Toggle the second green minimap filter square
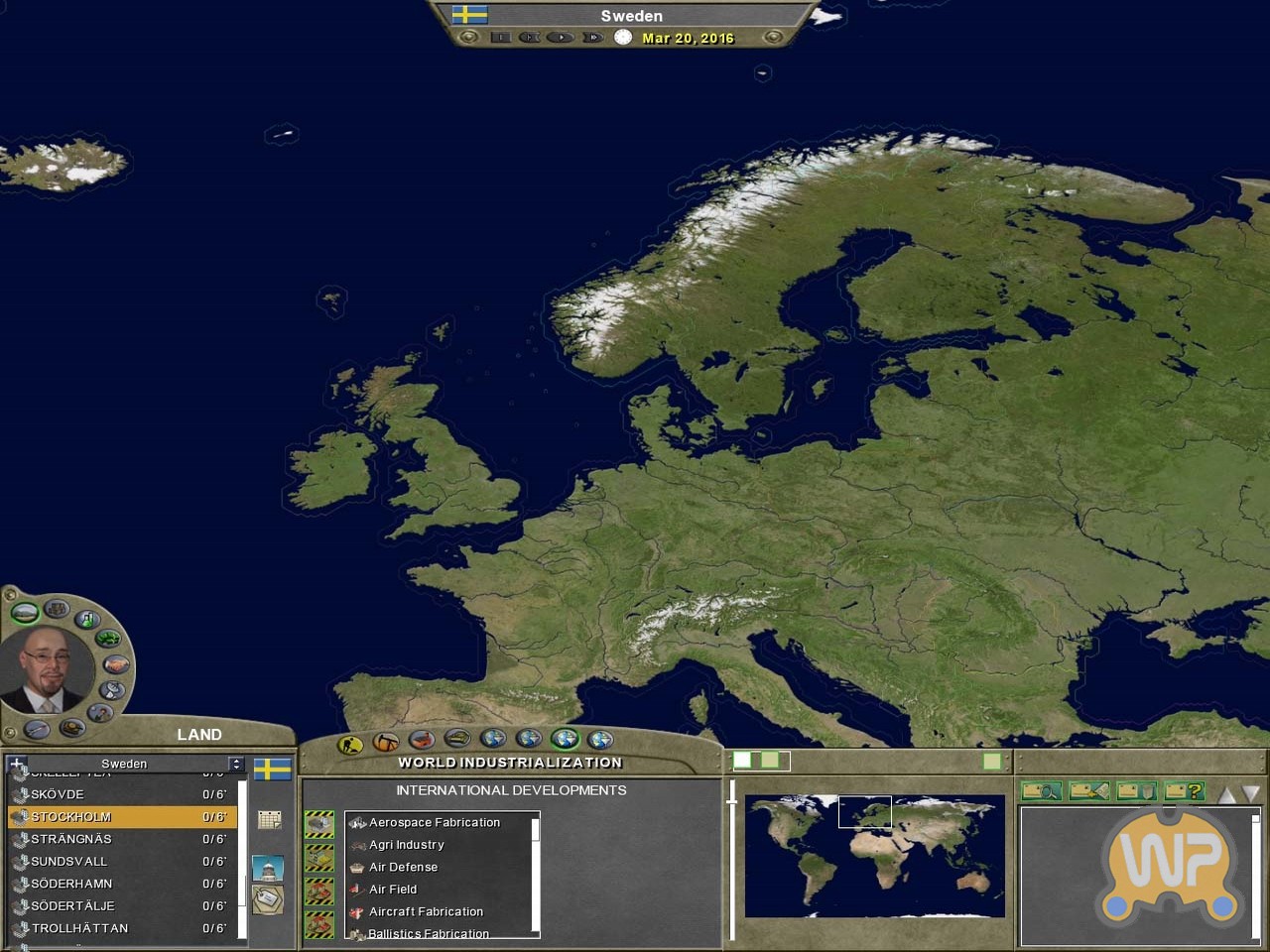Image resolution: width=1270 pixels, height=952 pixels. tap(769, 761)
